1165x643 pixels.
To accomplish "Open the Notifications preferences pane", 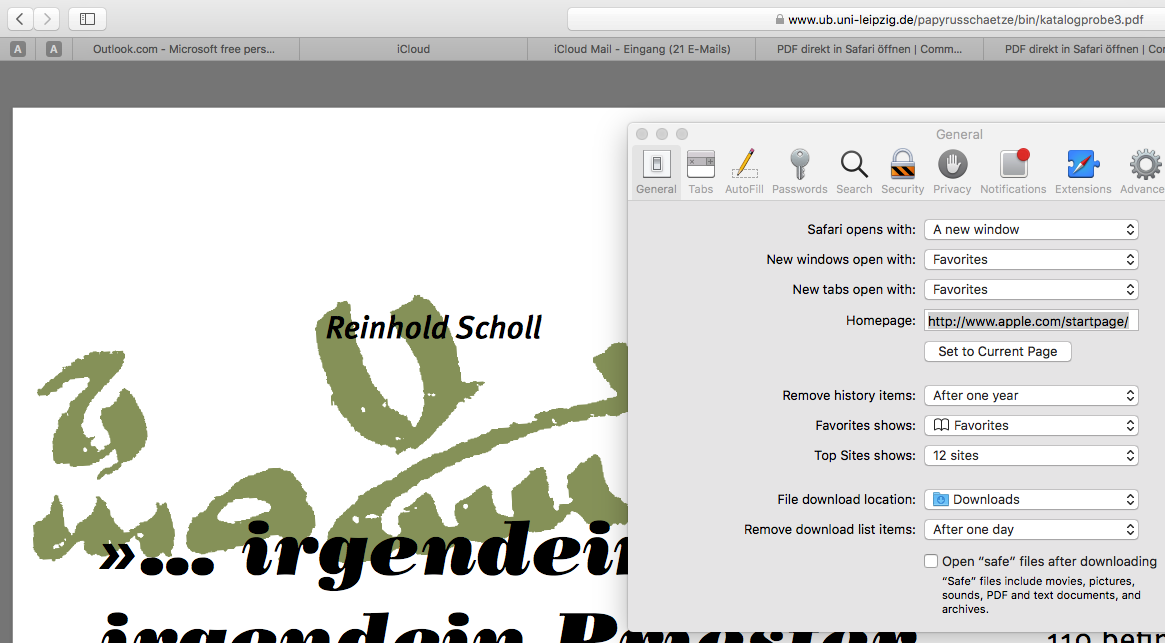I will (1013, 172).
